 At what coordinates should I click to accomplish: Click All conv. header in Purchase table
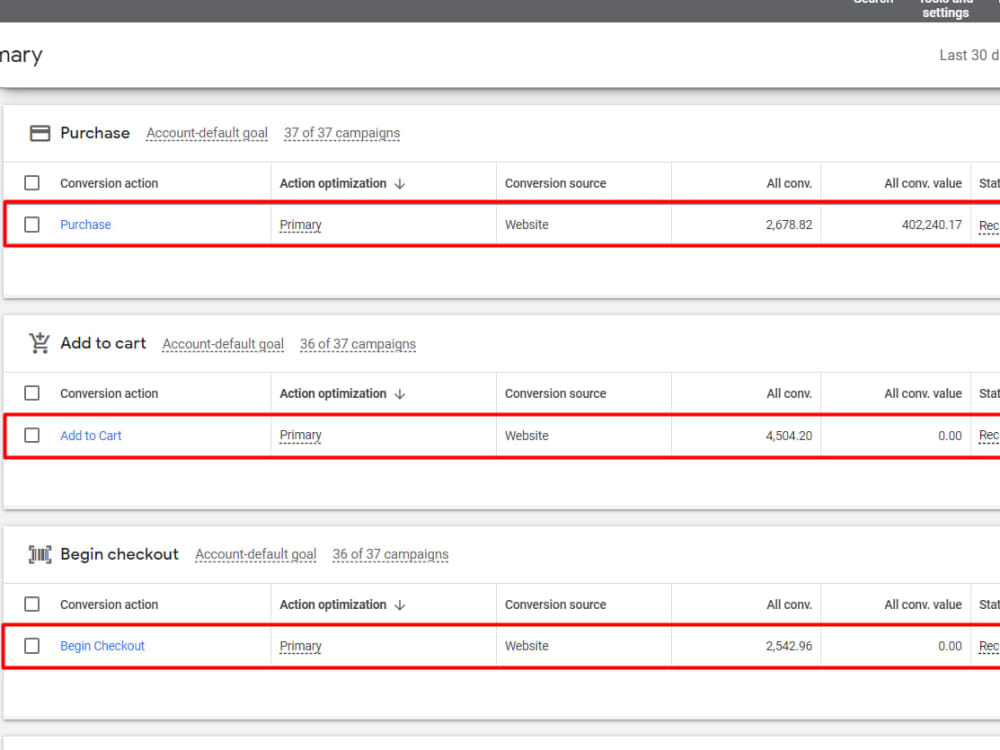pyautogui.click(x=789, y=184)
